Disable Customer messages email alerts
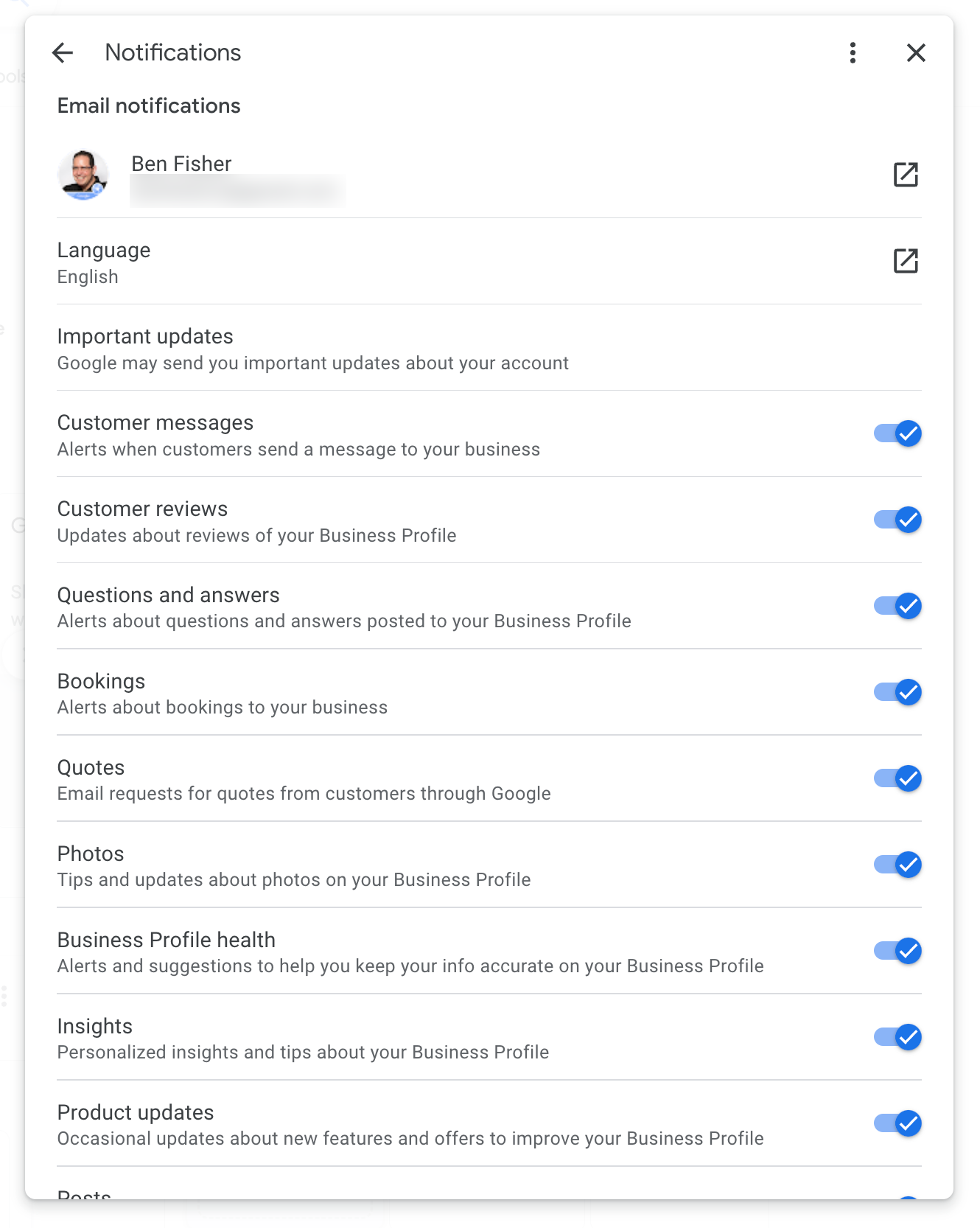 coord(897,433)
